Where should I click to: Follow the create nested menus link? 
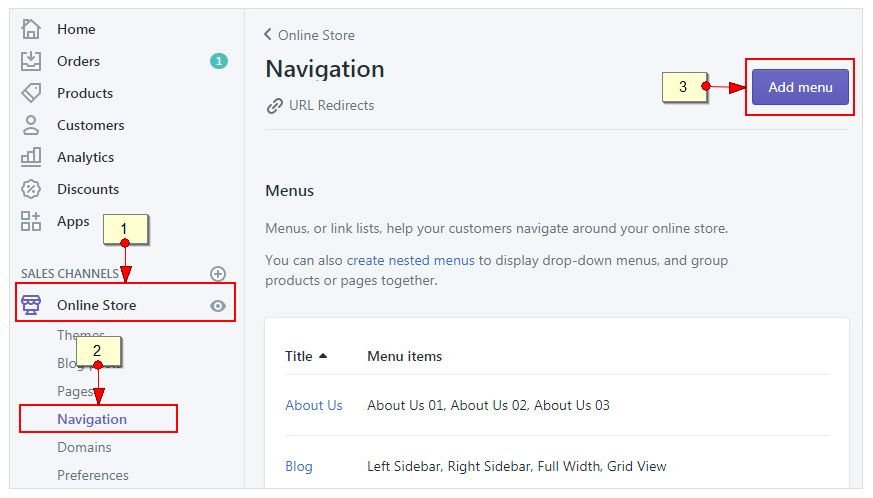410,260
